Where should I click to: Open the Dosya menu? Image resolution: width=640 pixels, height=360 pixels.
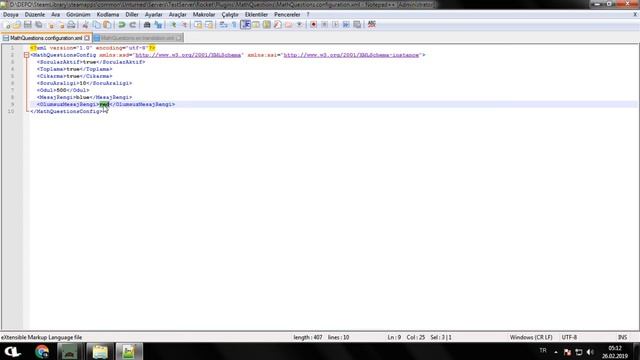tap(11, 14)
